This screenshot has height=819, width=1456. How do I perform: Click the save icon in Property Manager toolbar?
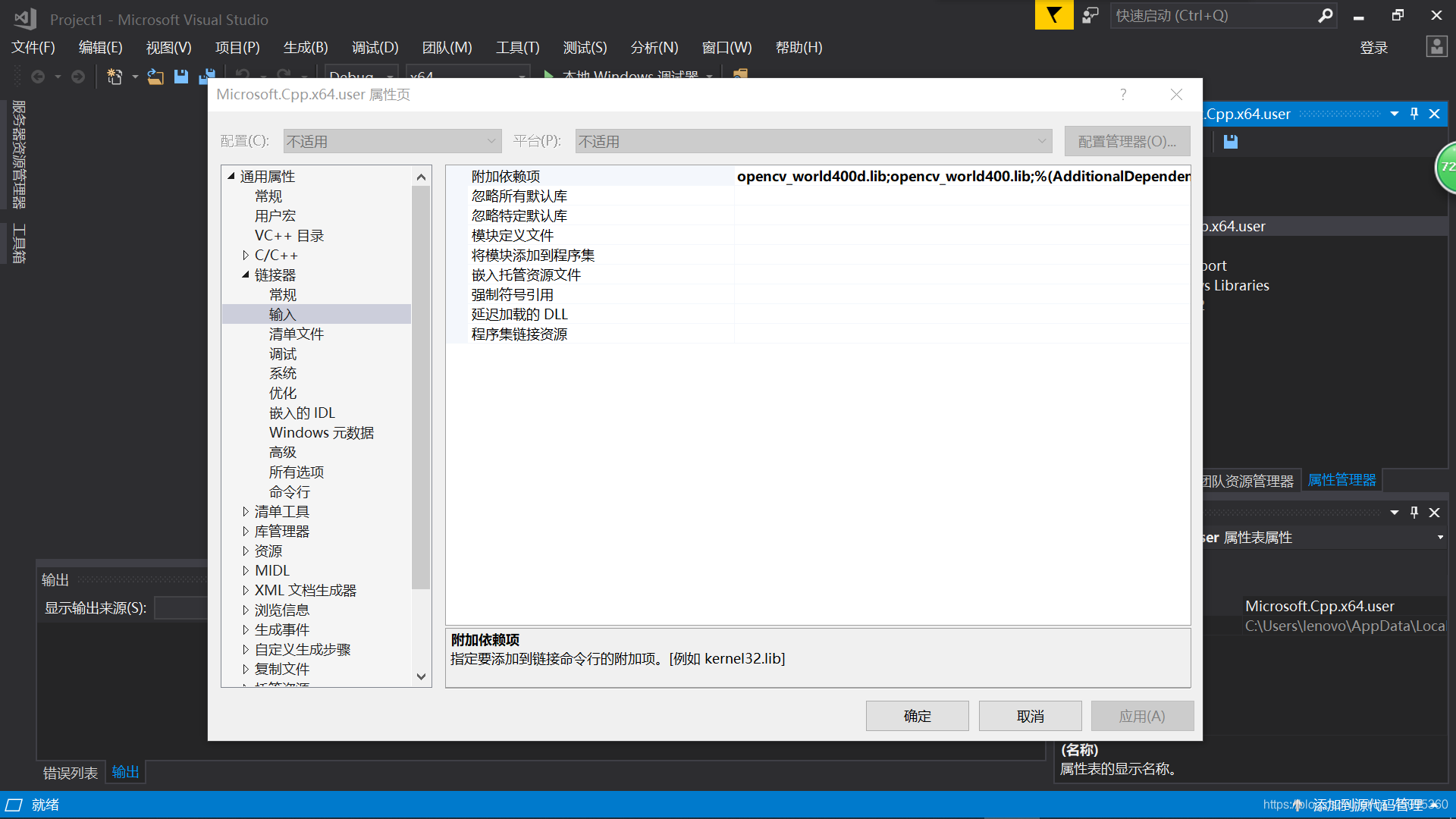pos(1231,142)
